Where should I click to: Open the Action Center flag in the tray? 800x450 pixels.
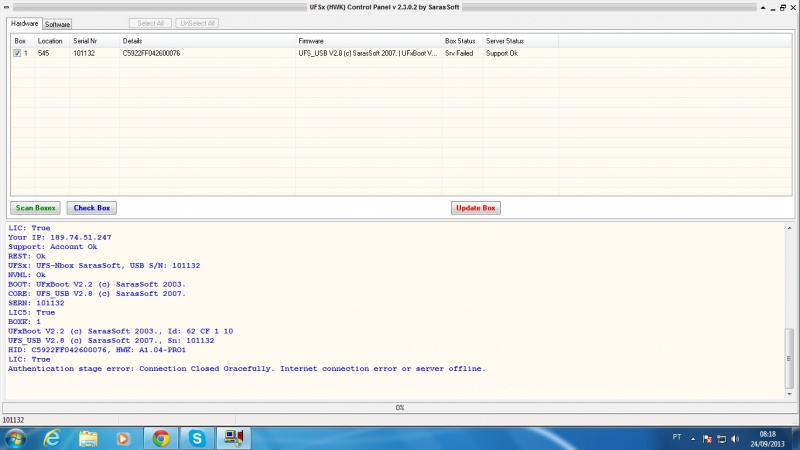click(x=707, y=439)
